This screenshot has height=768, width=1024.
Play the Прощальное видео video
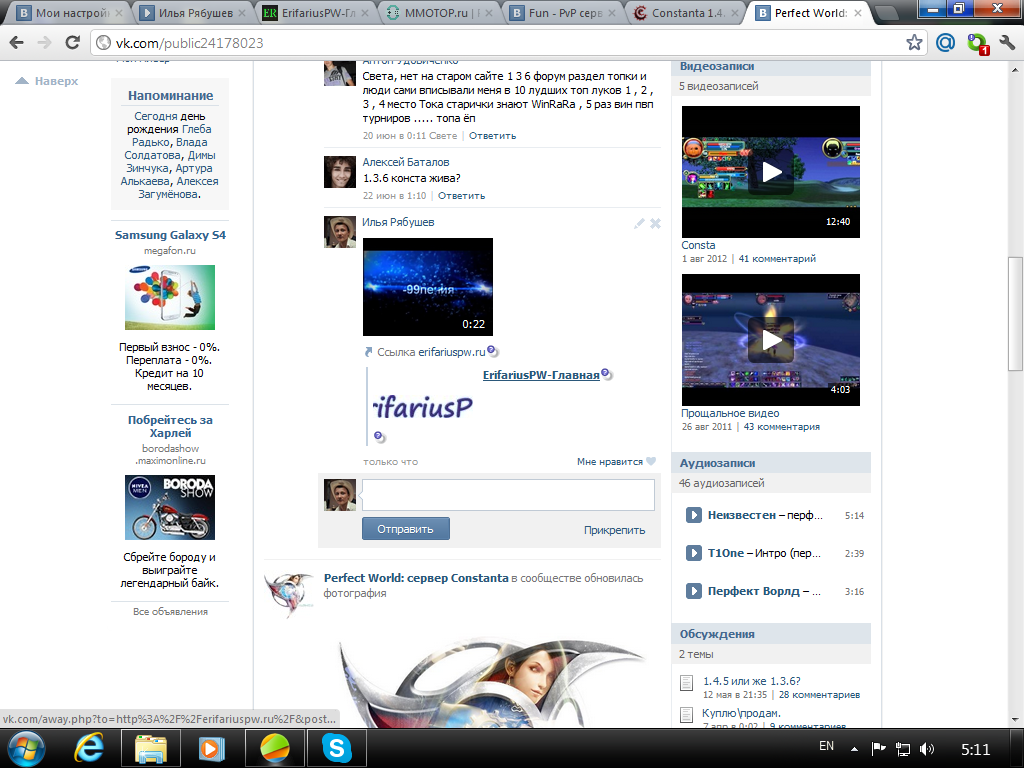(771, 340)
